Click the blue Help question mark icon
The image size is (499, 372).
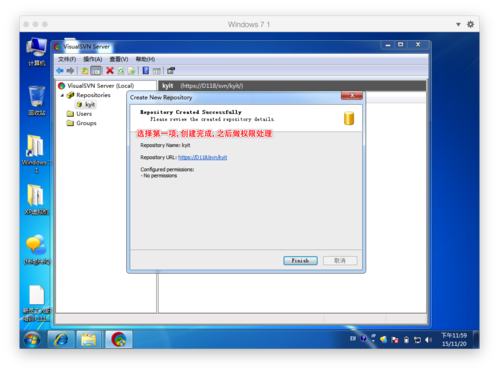coord(146,71)
